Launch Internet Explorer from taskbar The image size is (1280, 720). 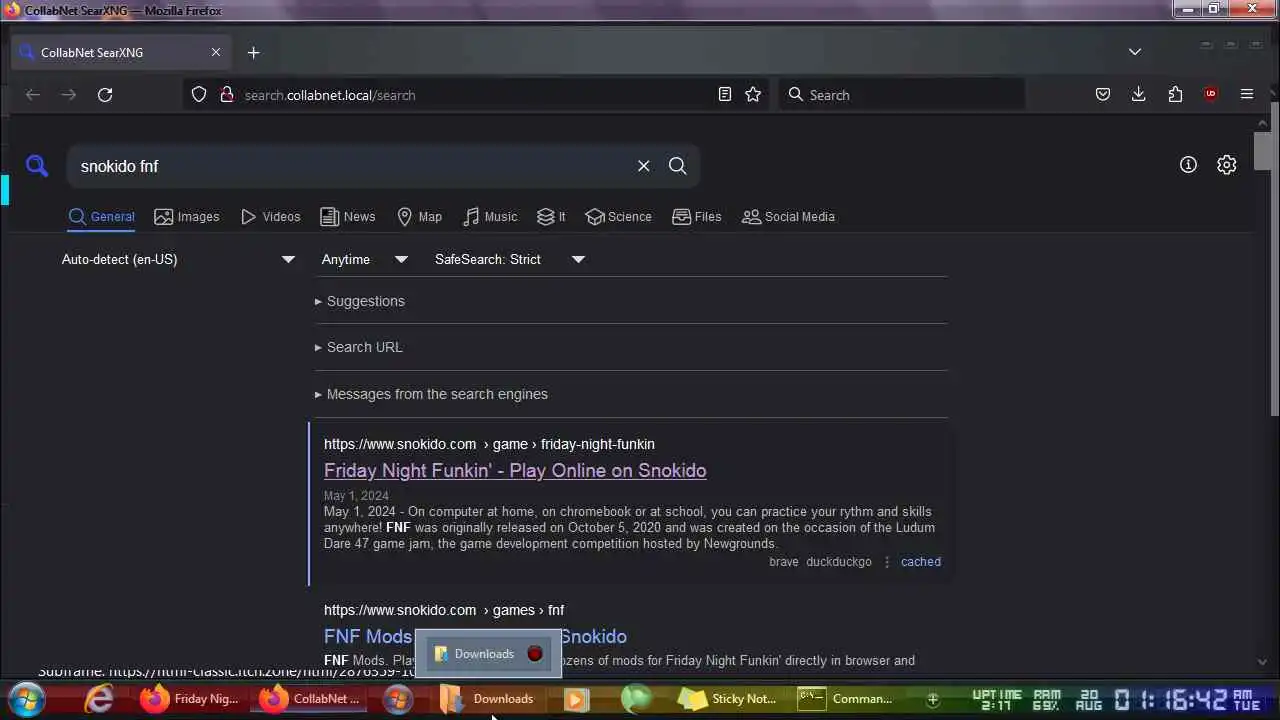[98, 699]
